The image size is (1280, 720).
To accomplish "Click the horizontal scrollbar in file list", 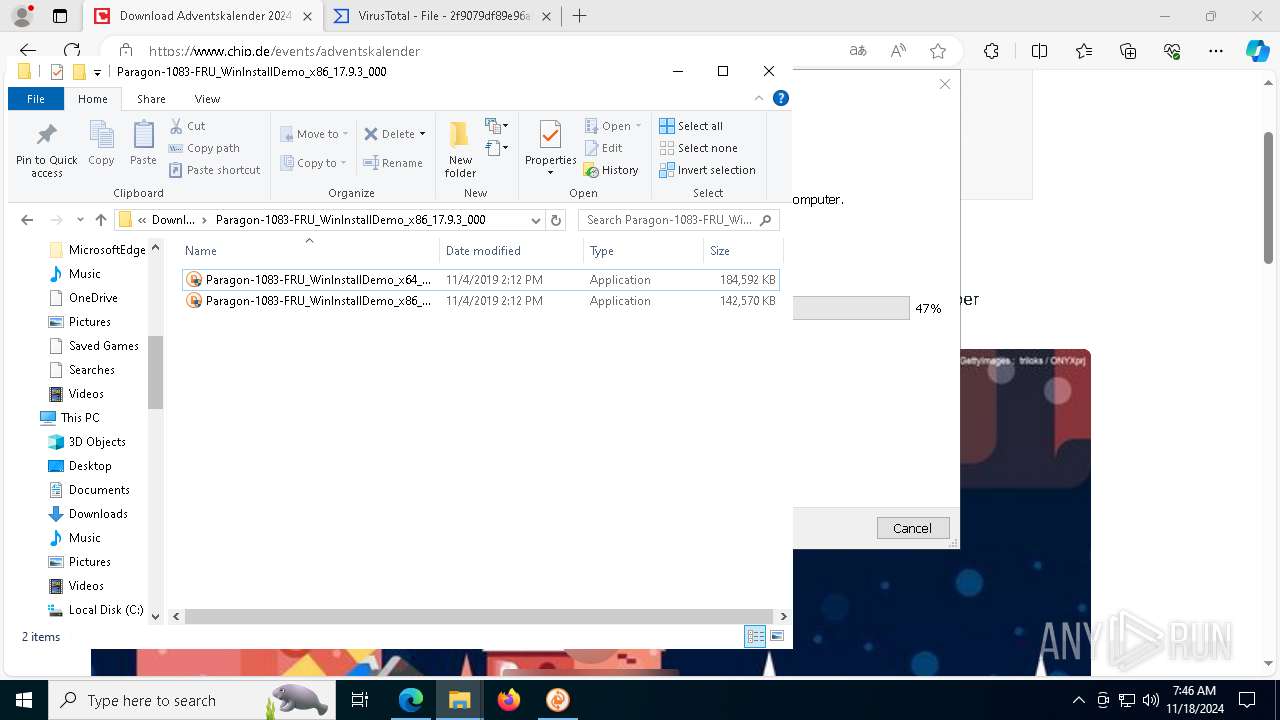I will 480,617.
